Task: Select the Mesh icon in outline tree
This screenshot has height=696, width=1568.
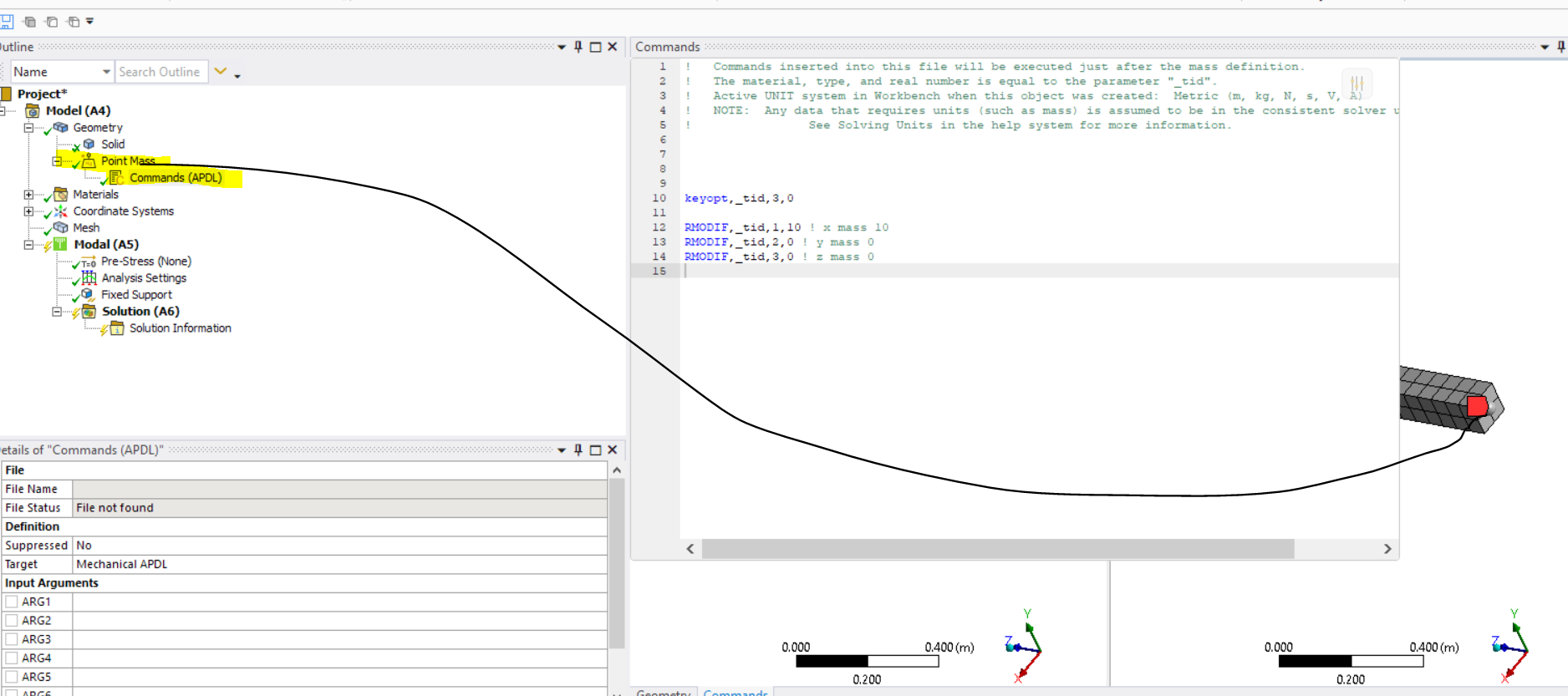Action: pyautogui.click(x=60, y=228)
